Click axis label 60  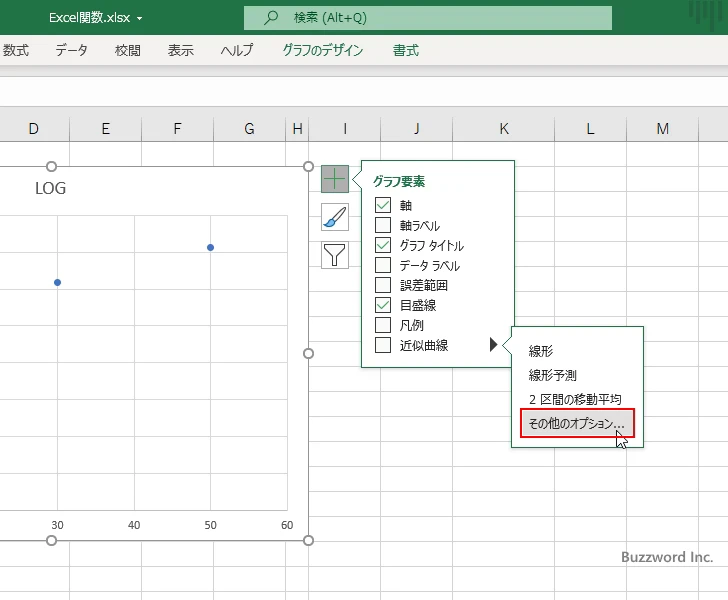[x=287, y=525]
